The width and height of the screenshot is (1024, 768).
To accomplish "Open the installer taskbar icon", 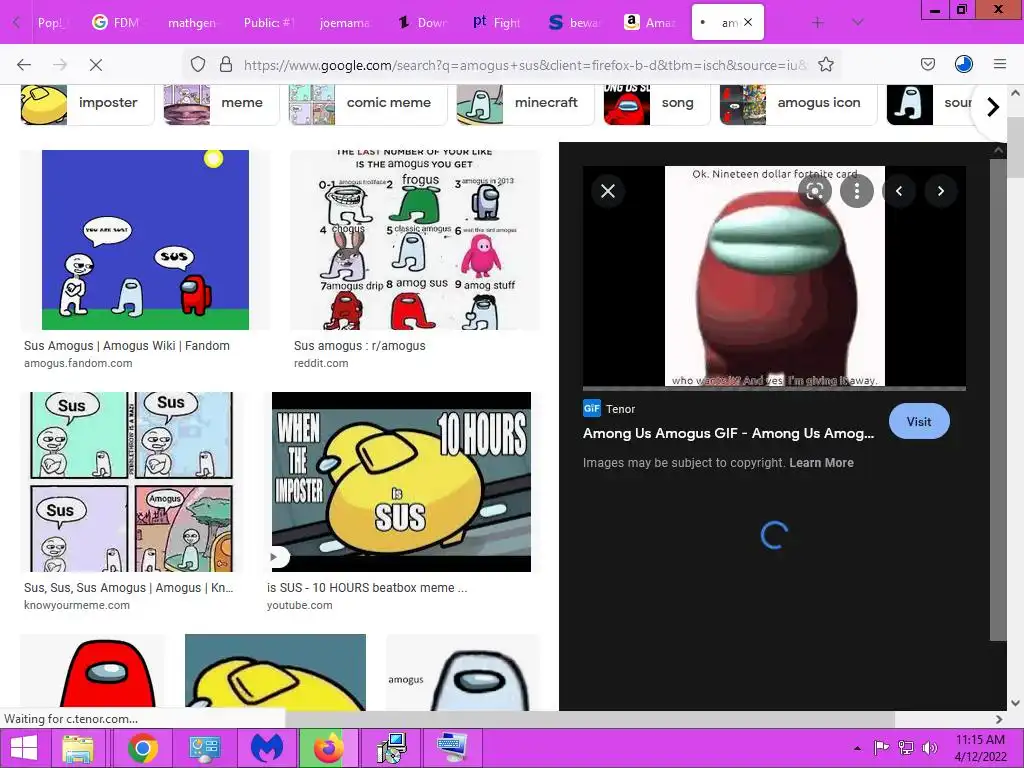I will [x=392, y=748].
